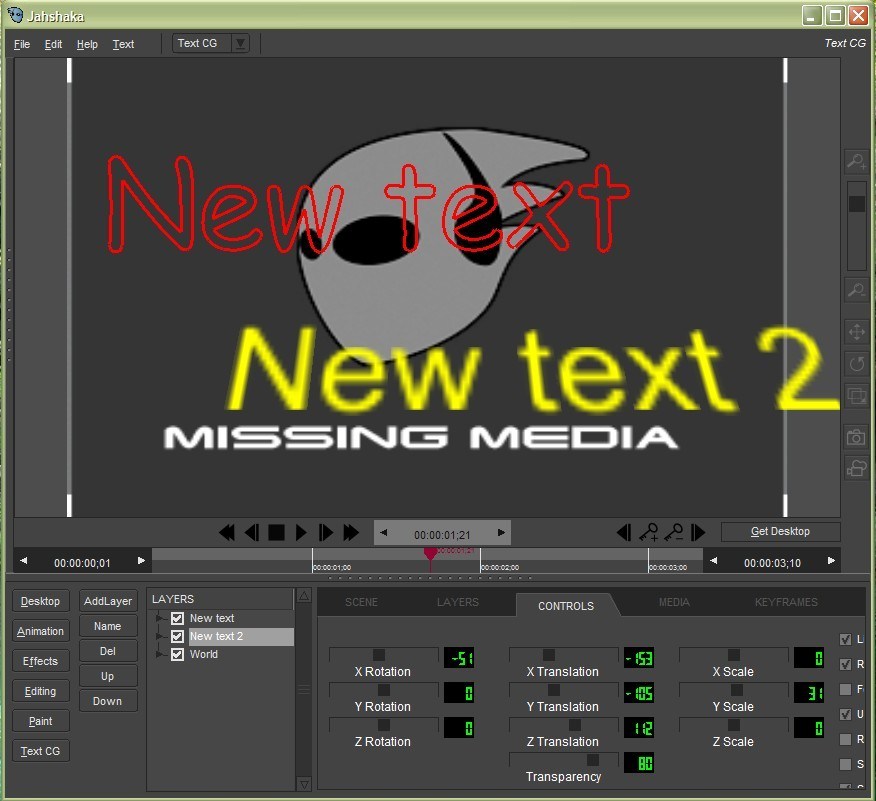
Task: Toggle visibility checkbox of New text 2 layer
Action: (x=177, y=636)
